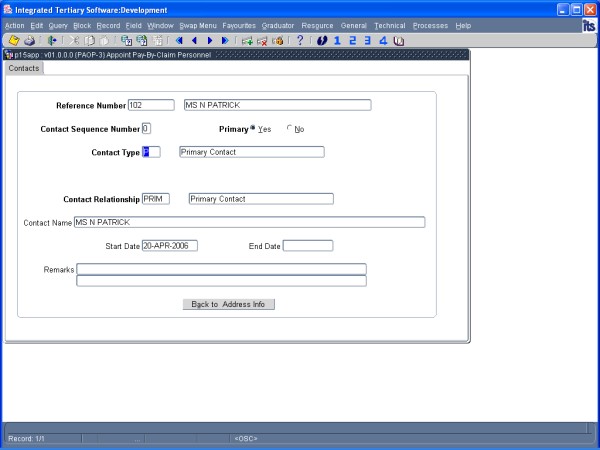Image resolution: width=600 pixels, height=450 pixels.
Task: Switch to the Contacts tab
Action: 24,68
